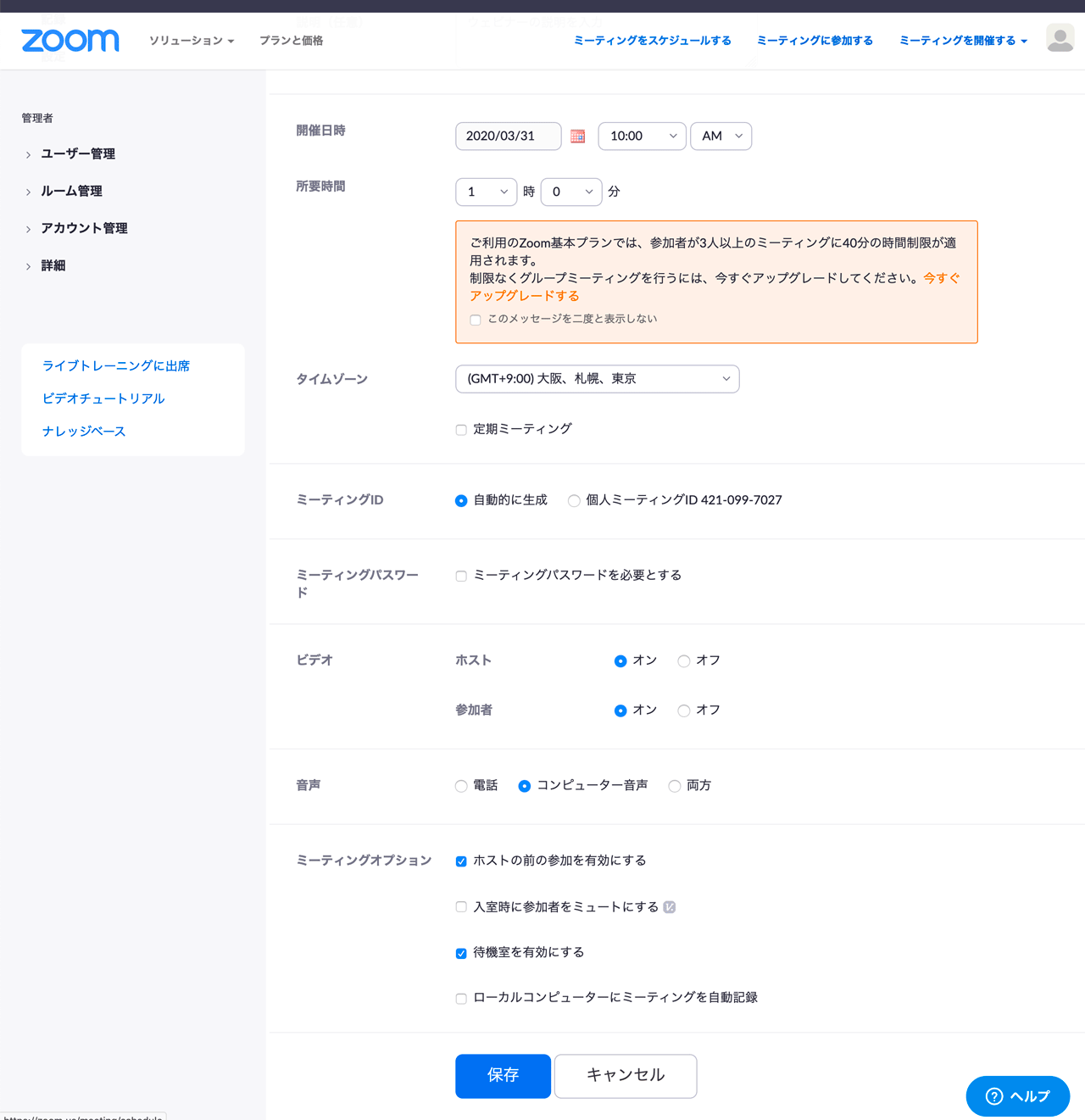Open ライブトレーニングに出席 link
1085x1120 pixels.
[x=116, y=366]
